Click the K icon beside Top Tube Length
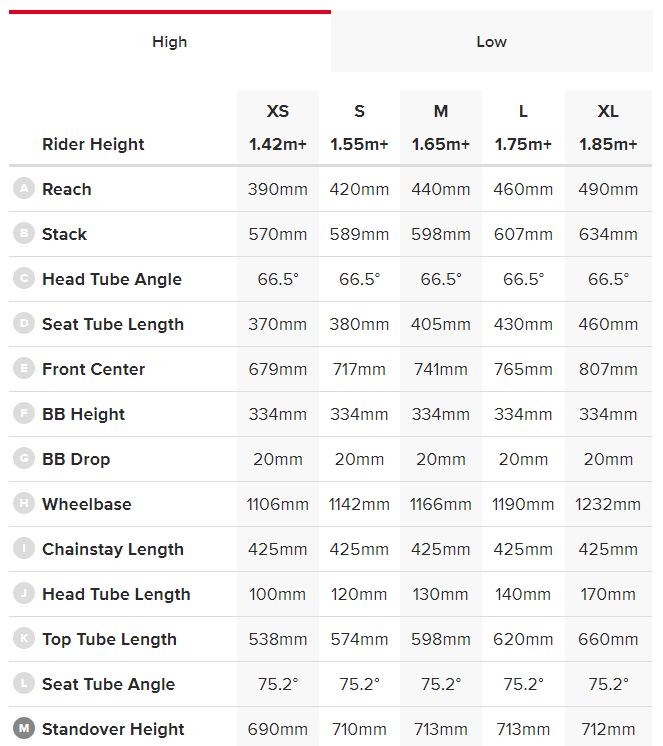 pyautogui.click(x=22, y=638)
